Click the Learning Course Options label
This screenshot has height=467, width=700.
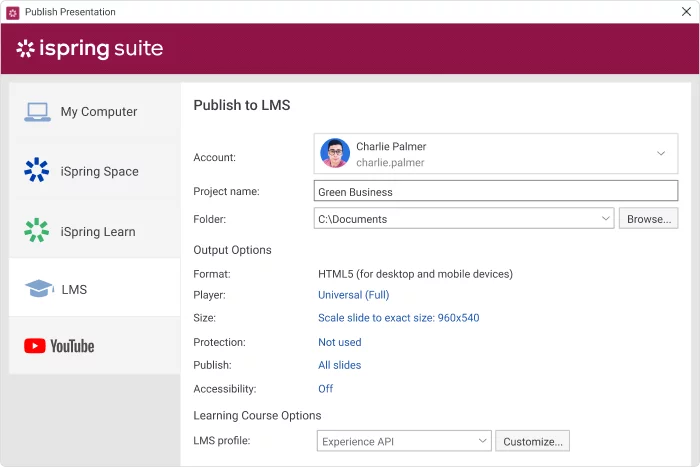257,416
